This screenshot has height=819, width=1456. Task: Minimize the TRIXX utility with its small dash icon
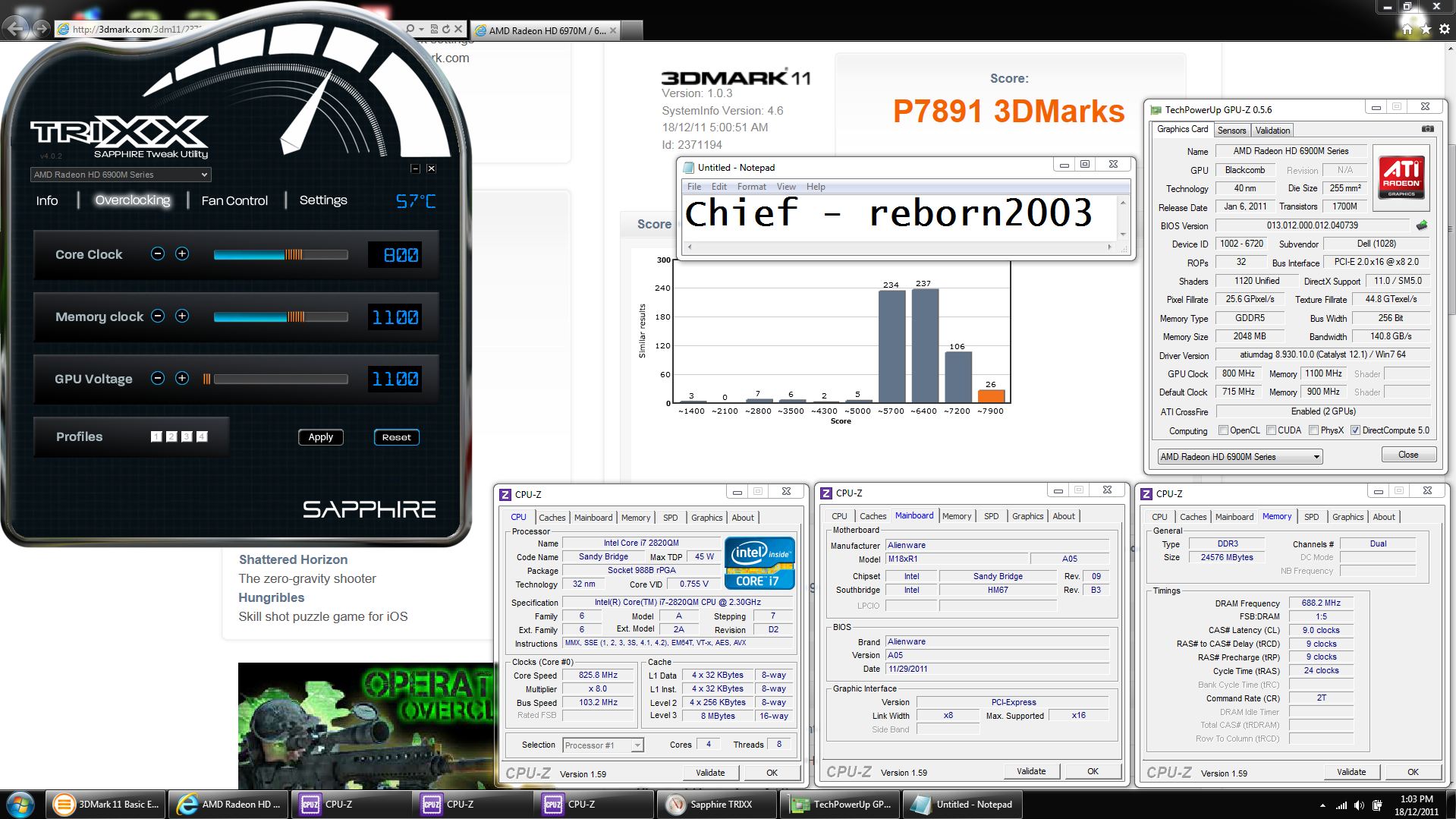[x=415, y=169]
